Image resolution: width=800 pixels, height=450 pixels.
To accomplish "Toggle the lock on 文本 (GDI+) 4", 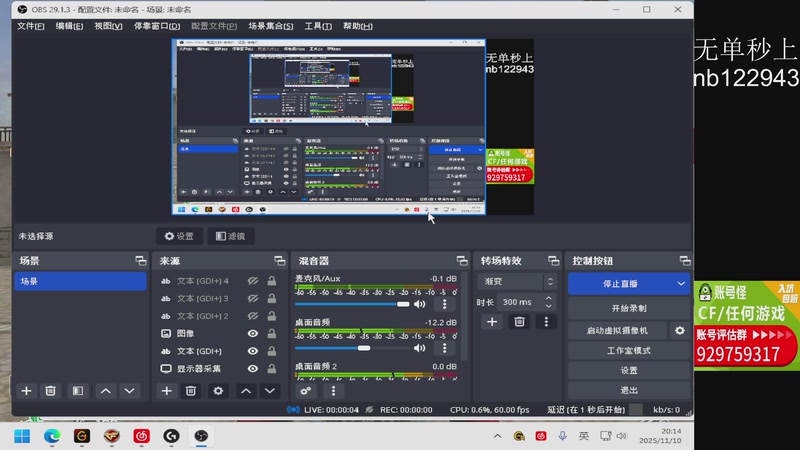I will [x=272, y=281].
